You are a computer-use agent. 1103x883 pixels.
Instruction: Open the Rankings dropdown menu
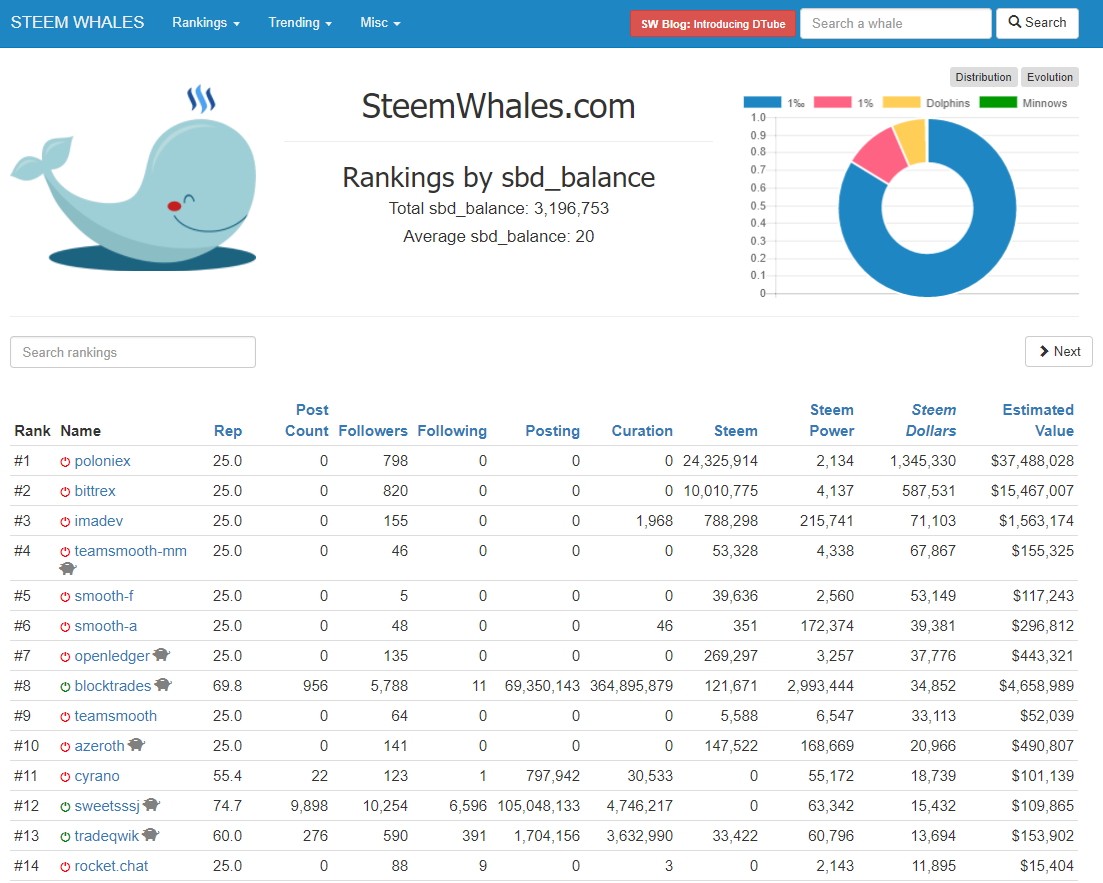(x=206, y=23)
